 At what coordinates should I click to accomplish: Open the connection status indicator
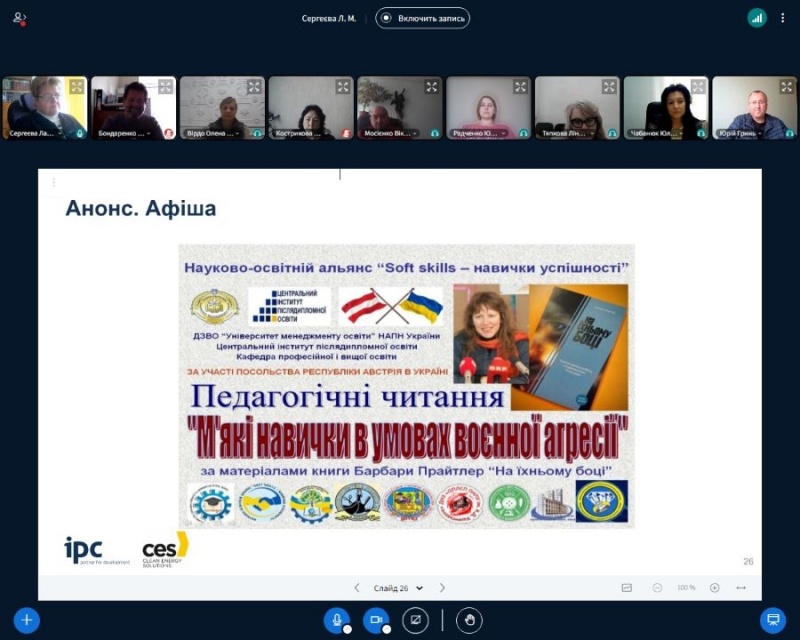click(757, 18)
